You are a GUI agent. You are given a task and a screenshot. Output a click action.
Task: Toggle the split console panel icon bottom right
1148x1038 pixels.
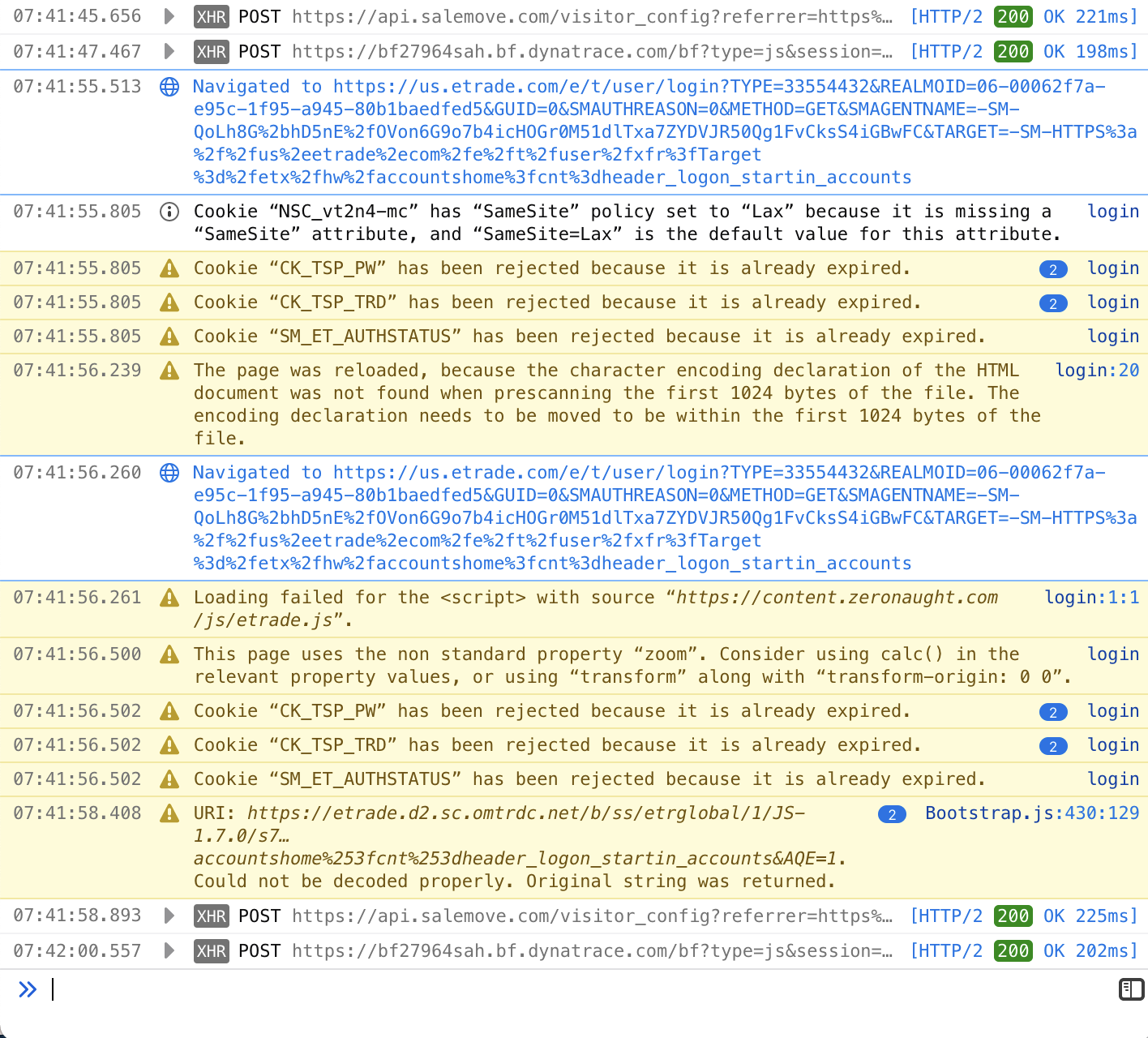click(1129, 989)
